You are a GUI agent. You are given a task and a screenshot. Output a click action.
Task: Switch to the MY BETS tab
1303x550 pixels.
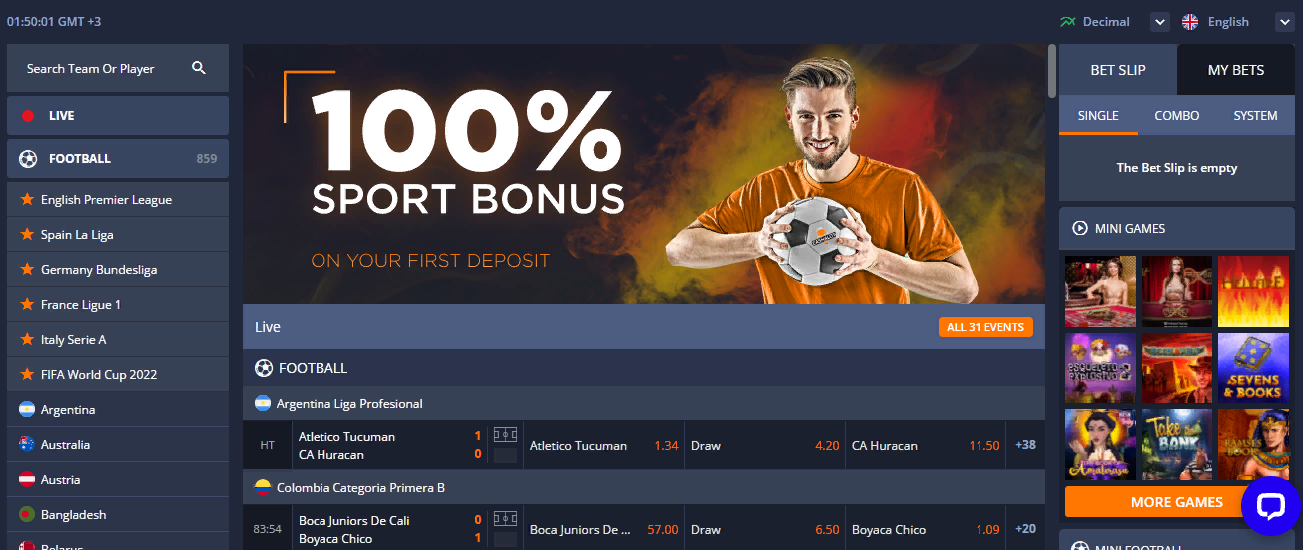1236,70
